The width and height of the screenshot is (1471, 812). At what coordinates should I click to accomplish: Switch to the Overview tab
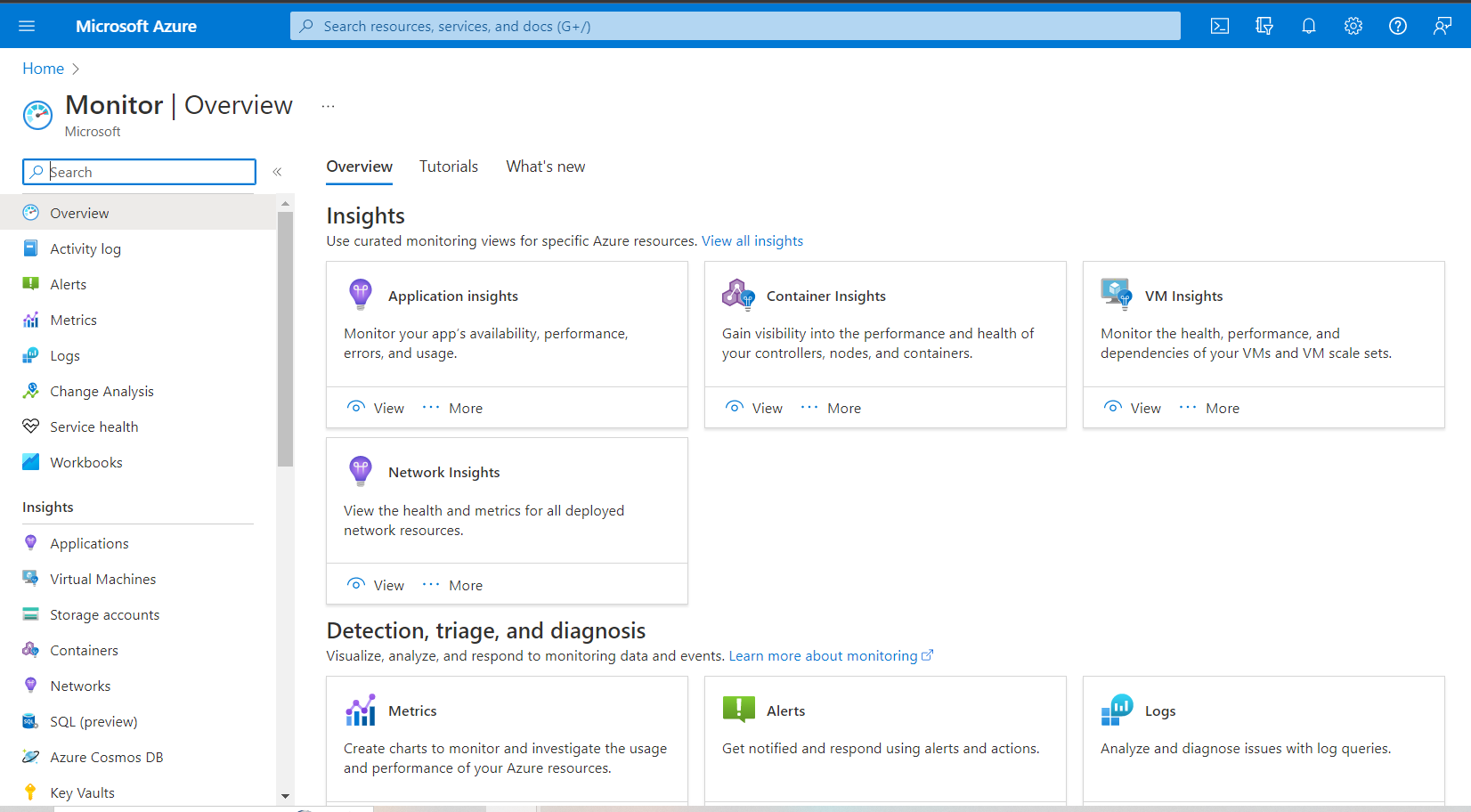pyautogui.click(x=359, y=166)
